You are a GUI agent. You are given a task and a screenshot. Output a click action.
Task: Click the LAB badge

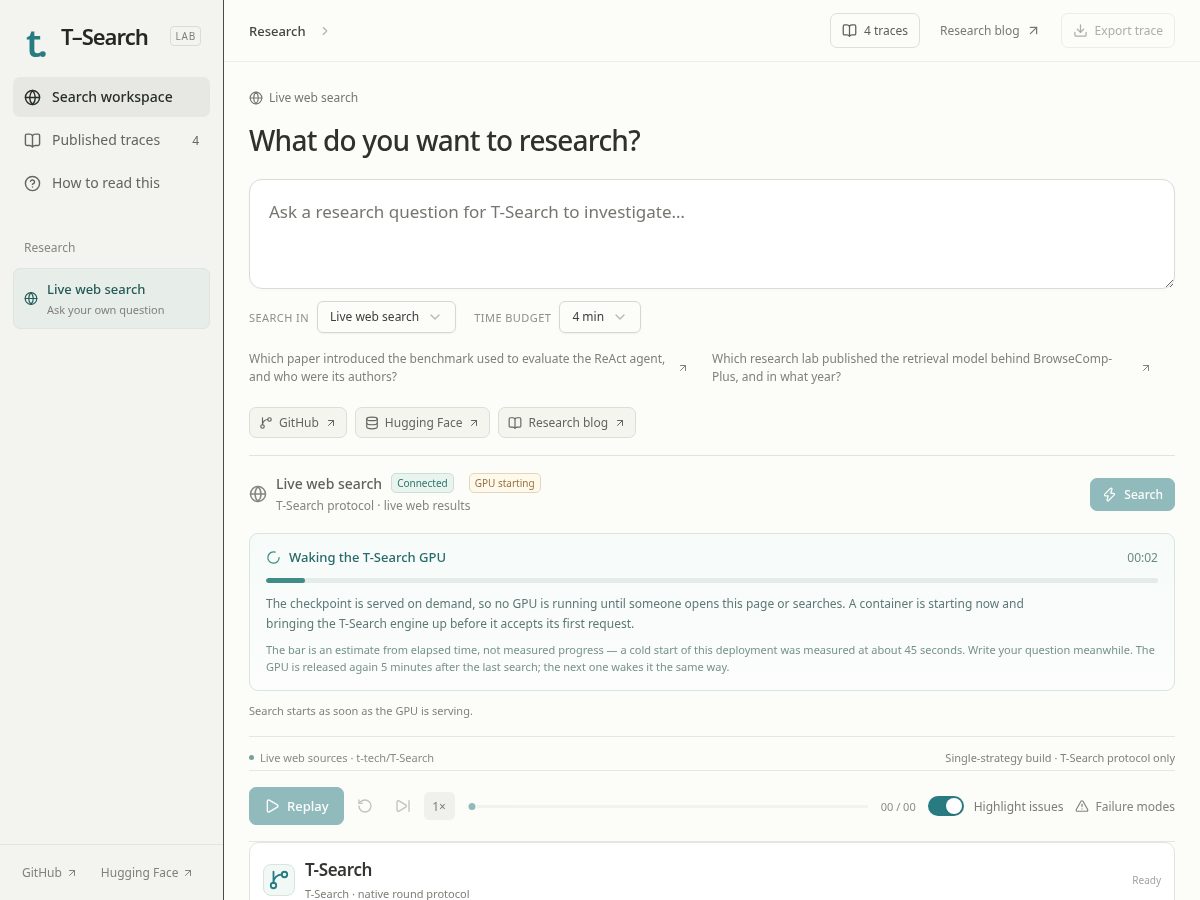186,37
